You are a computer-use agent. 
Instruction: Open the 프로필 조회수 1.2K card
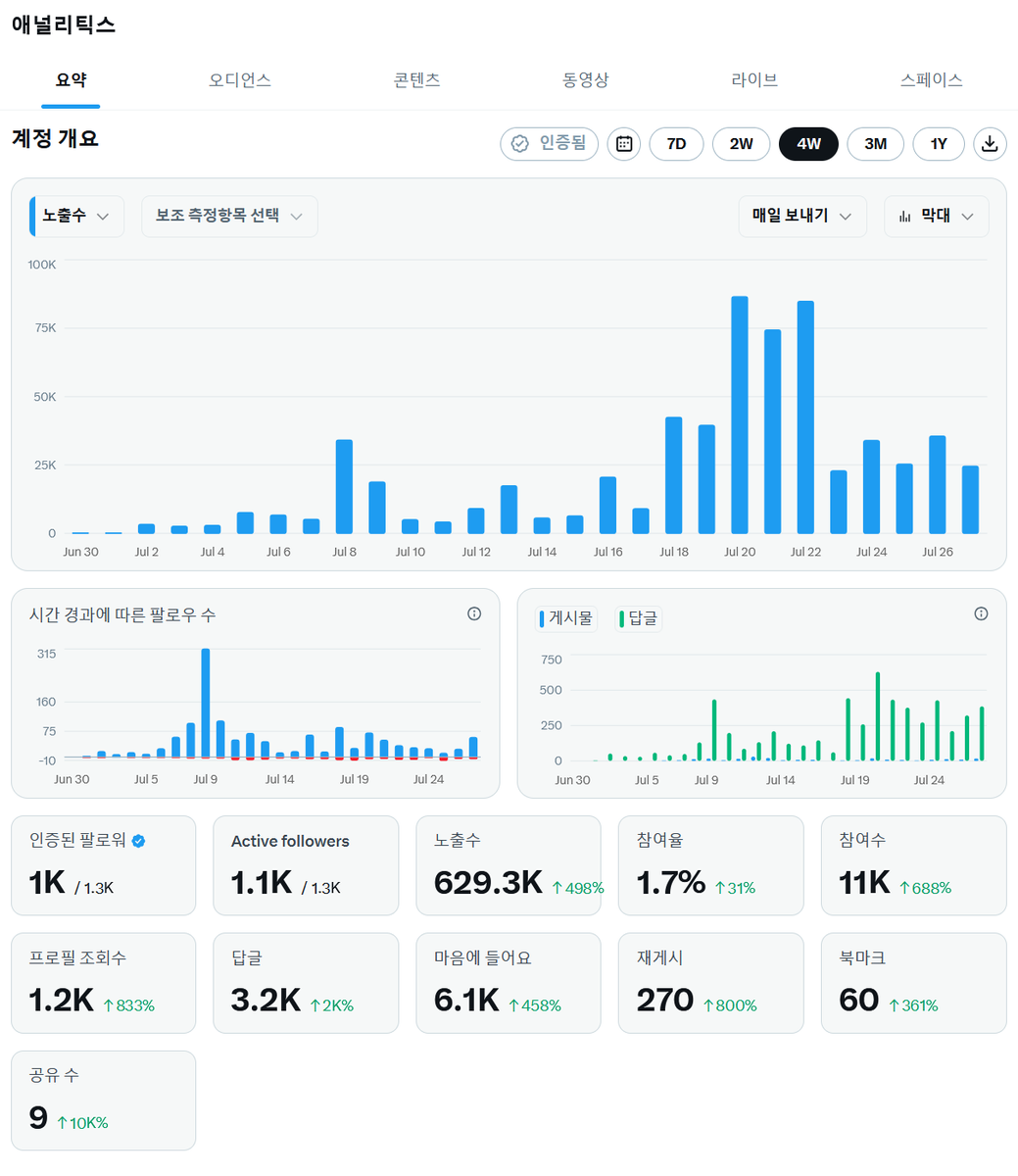(x=104, y=983)
